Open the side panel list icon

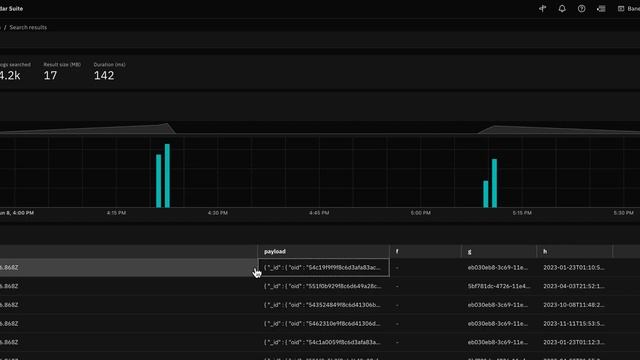click(601, 8)
